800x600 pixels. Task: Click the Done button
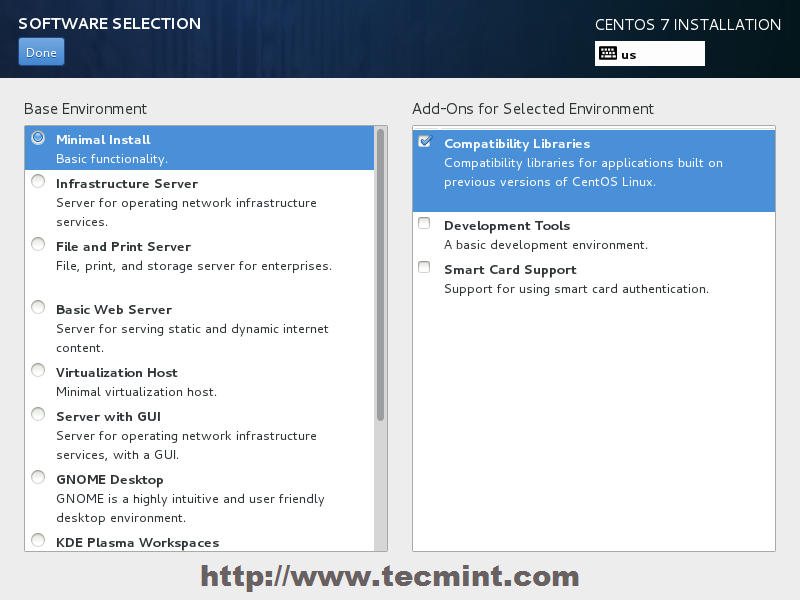click(x=41, y=52)
